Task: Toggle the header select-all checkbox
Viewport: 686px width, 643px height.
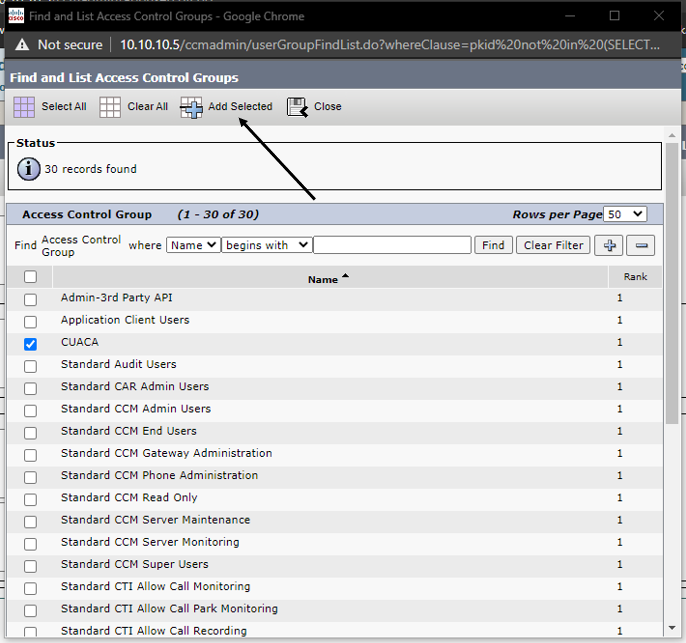Action: [30, 277]
